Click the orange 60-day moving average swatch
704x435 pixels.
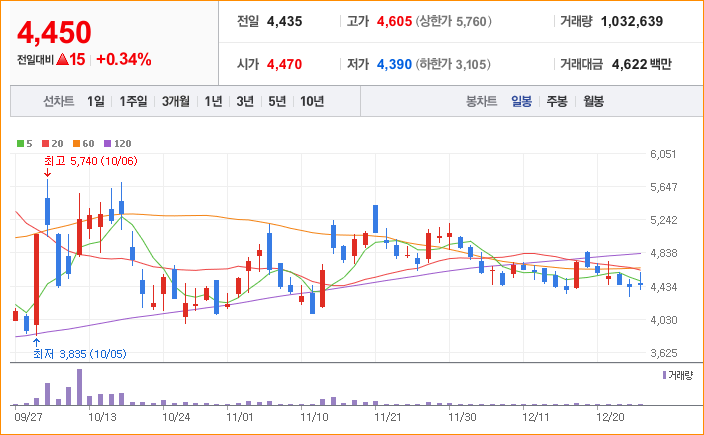click(76, 144)
